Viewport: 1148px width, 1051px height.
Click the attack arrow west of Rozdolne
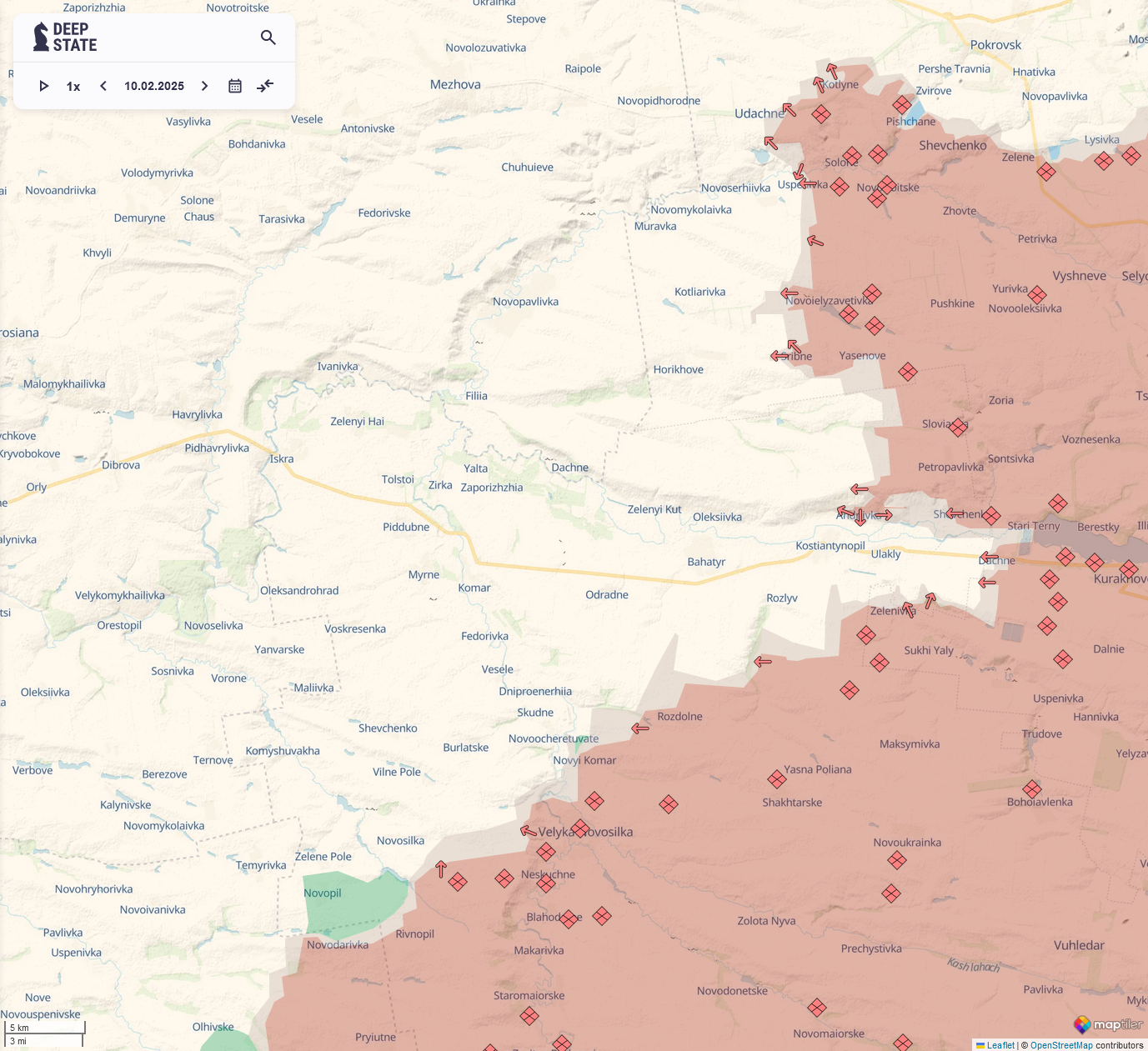[640, 728]
